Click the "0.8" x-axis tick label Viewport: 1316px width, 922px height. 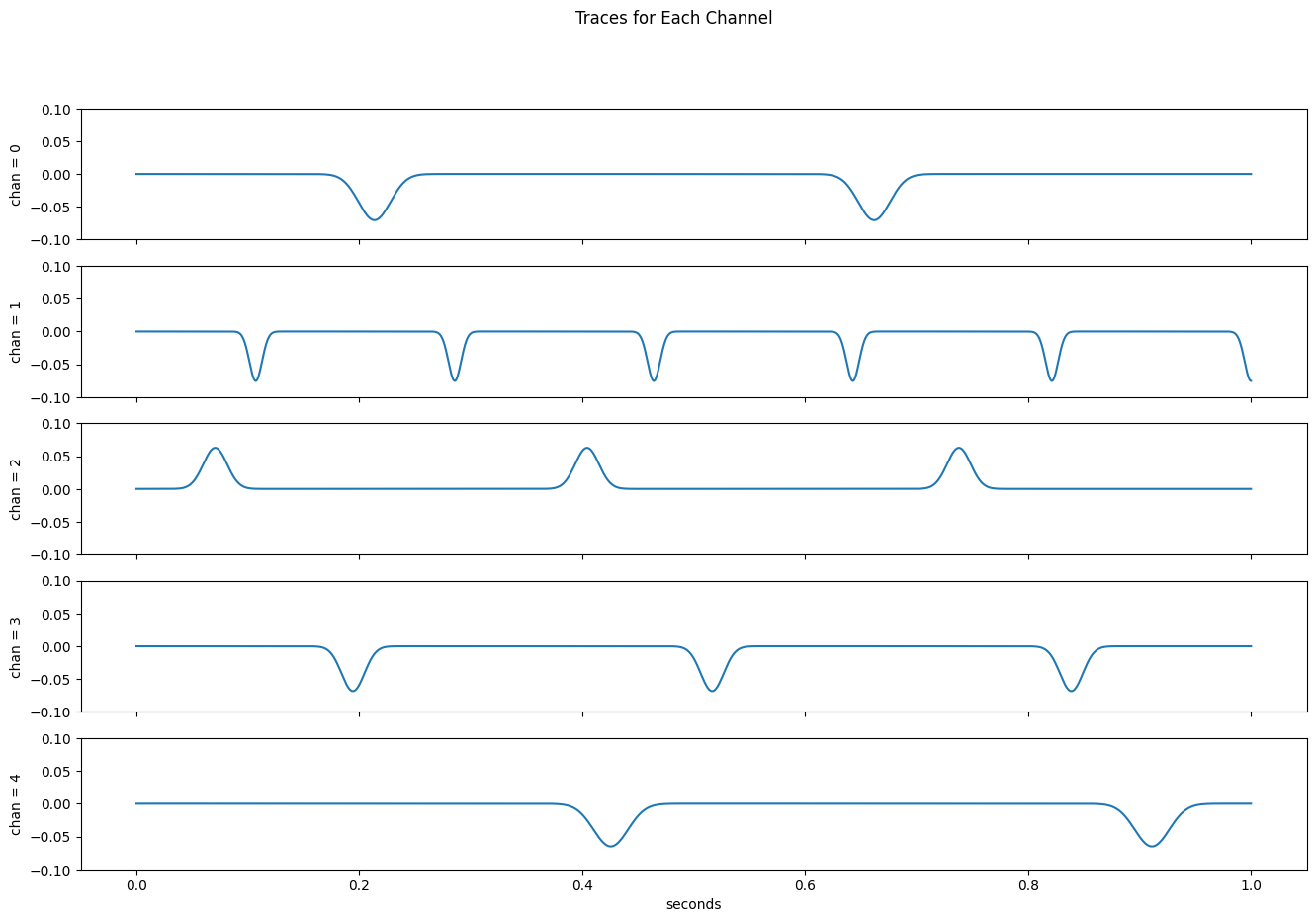[1028, 885]
